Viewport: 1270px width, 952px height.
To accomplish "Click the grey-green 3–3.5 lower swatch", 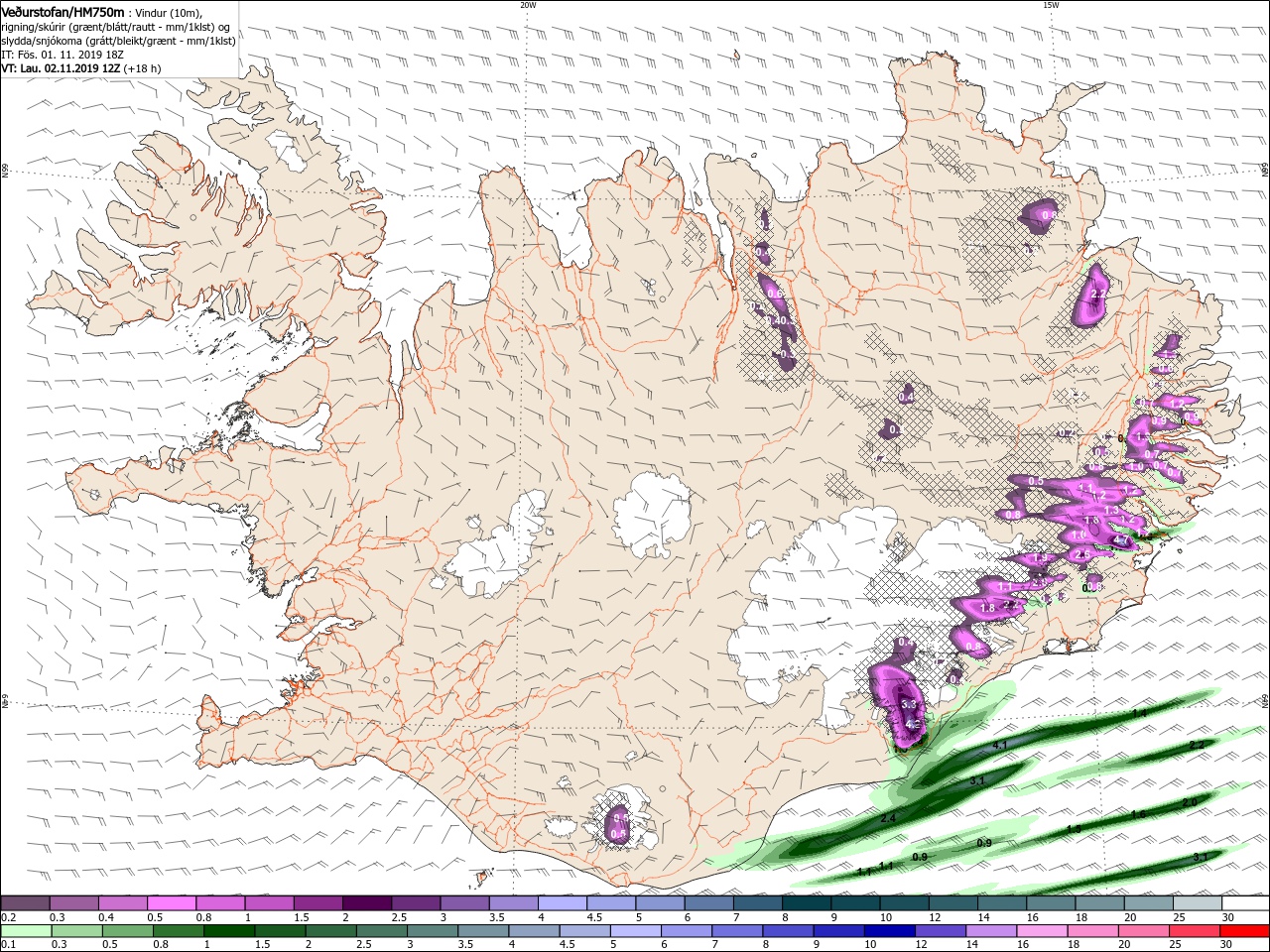I will [433, 931].
